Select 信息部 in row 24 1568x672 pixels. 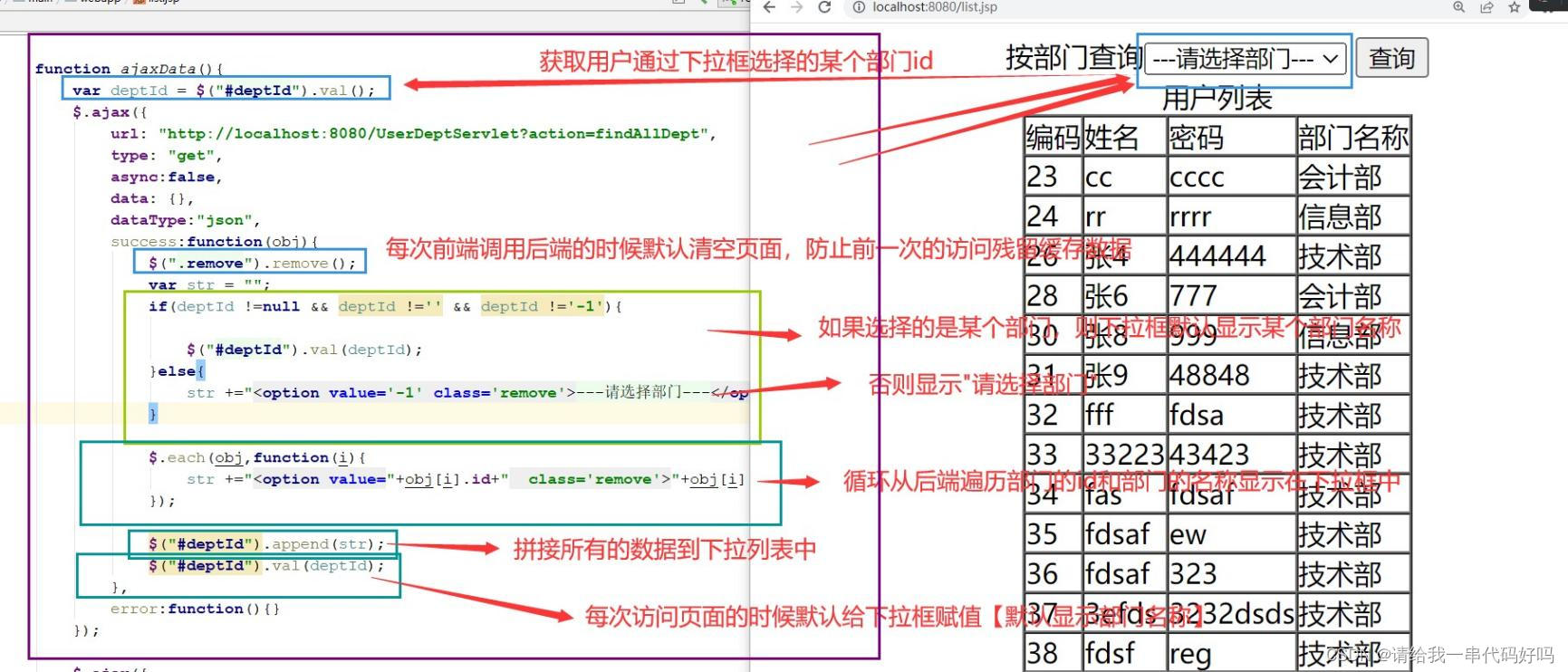(x=1353, y=216)
